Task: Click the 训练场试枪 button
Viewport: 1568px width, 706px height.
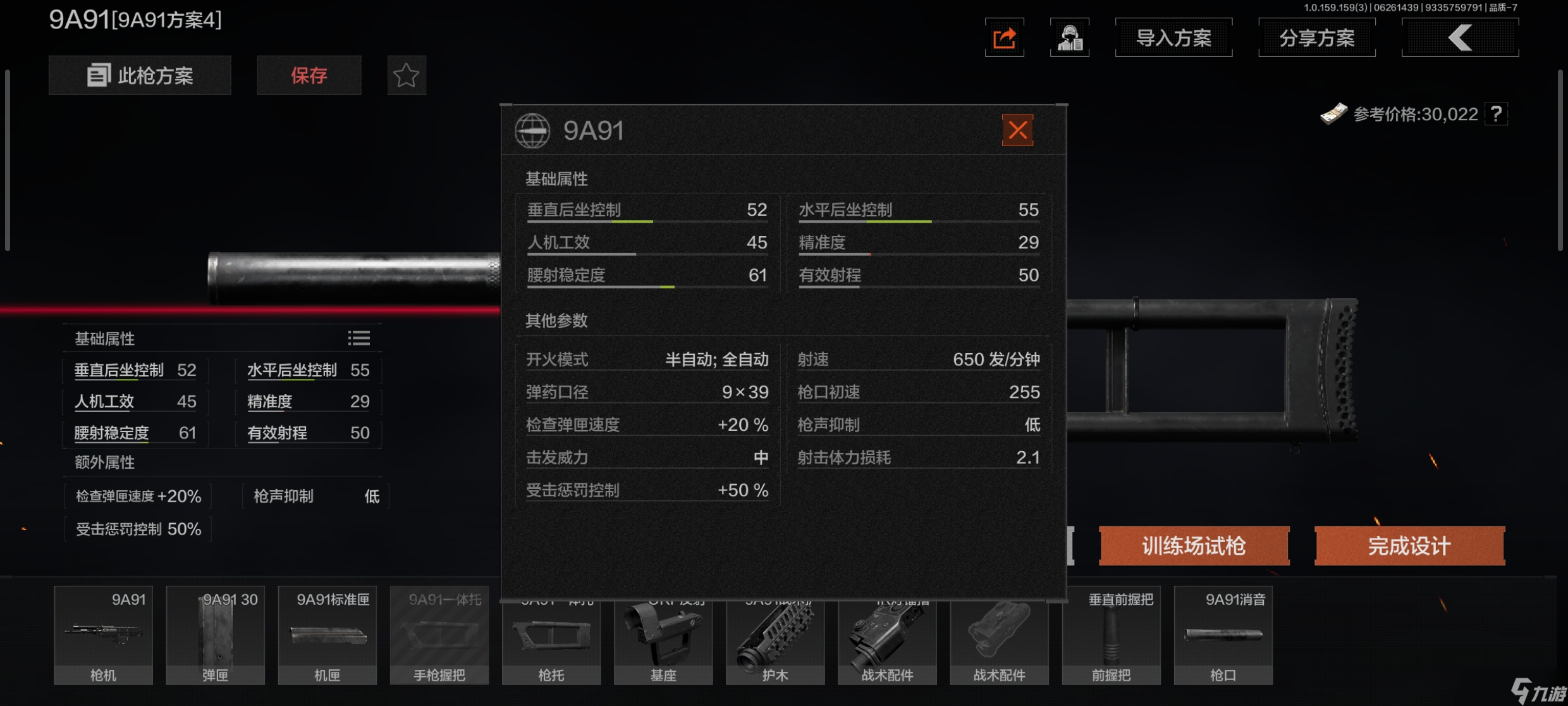Action: click(x=1194, y=545)
